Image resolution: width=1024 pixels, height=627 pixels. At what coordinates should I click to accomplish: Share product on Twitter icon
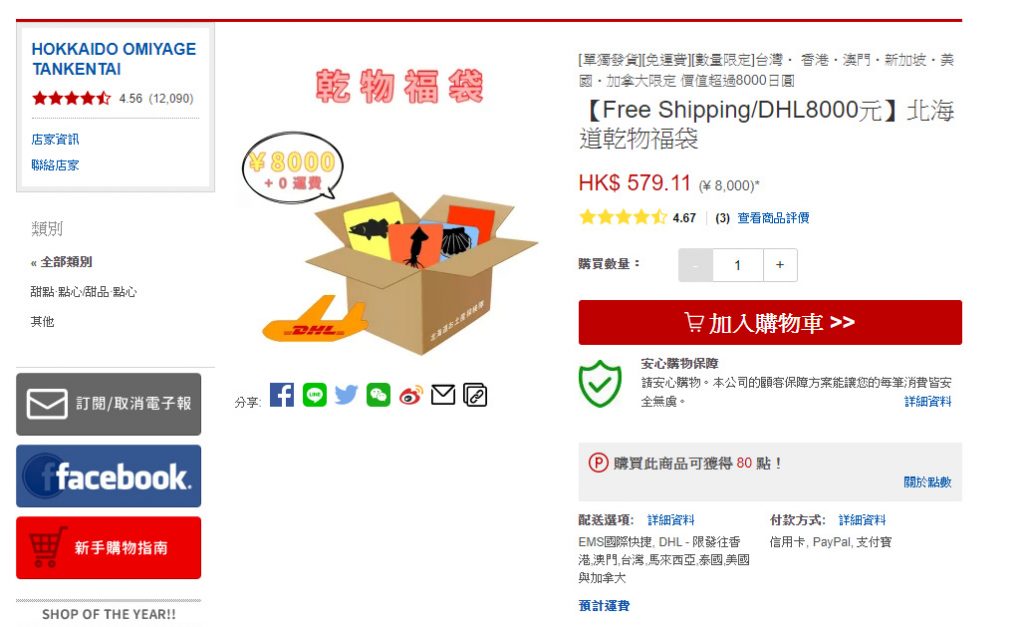tap(346, 395)
